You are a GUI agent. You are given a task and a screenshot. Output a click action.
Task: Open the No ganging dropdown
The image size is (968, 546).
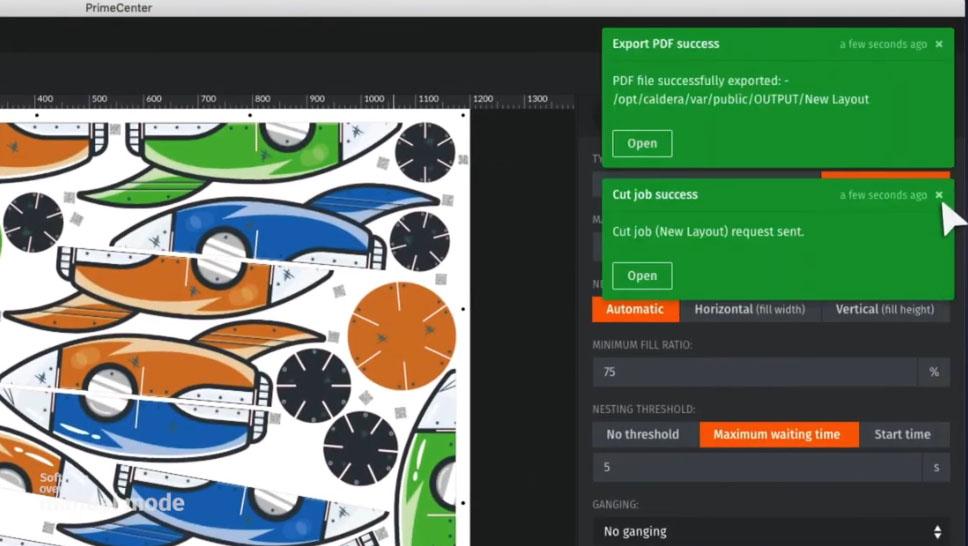coord(771,531)
